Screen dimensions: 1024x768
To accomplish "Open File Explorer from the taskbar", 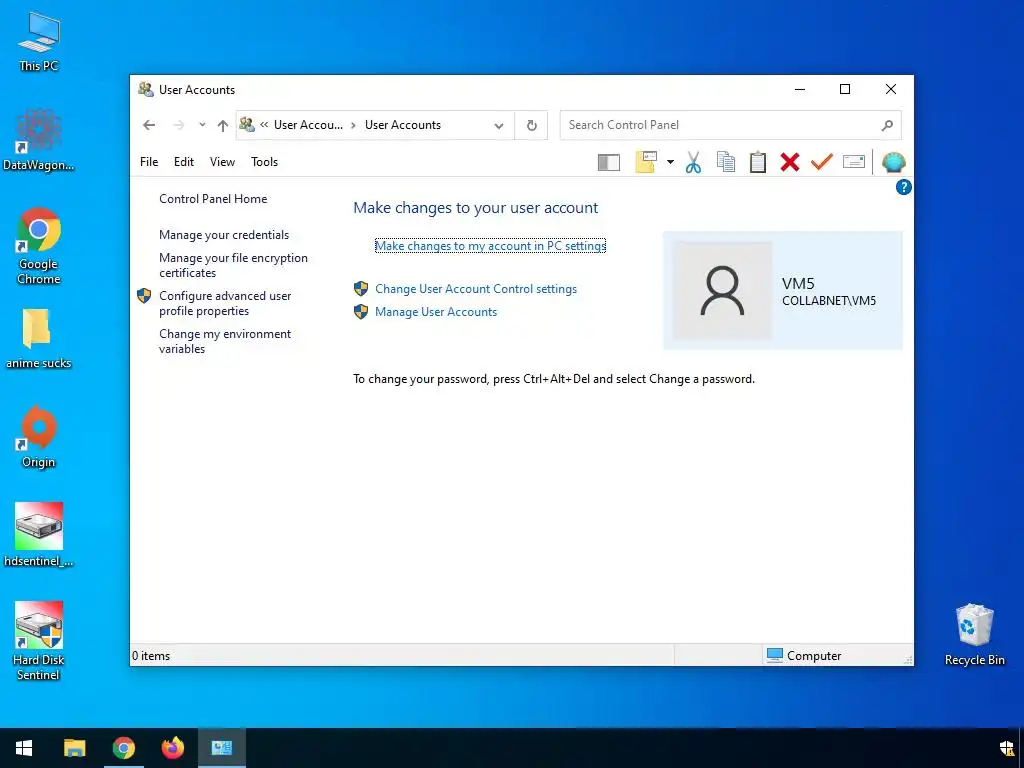I will pyautogui.click(x=74, y=748).
